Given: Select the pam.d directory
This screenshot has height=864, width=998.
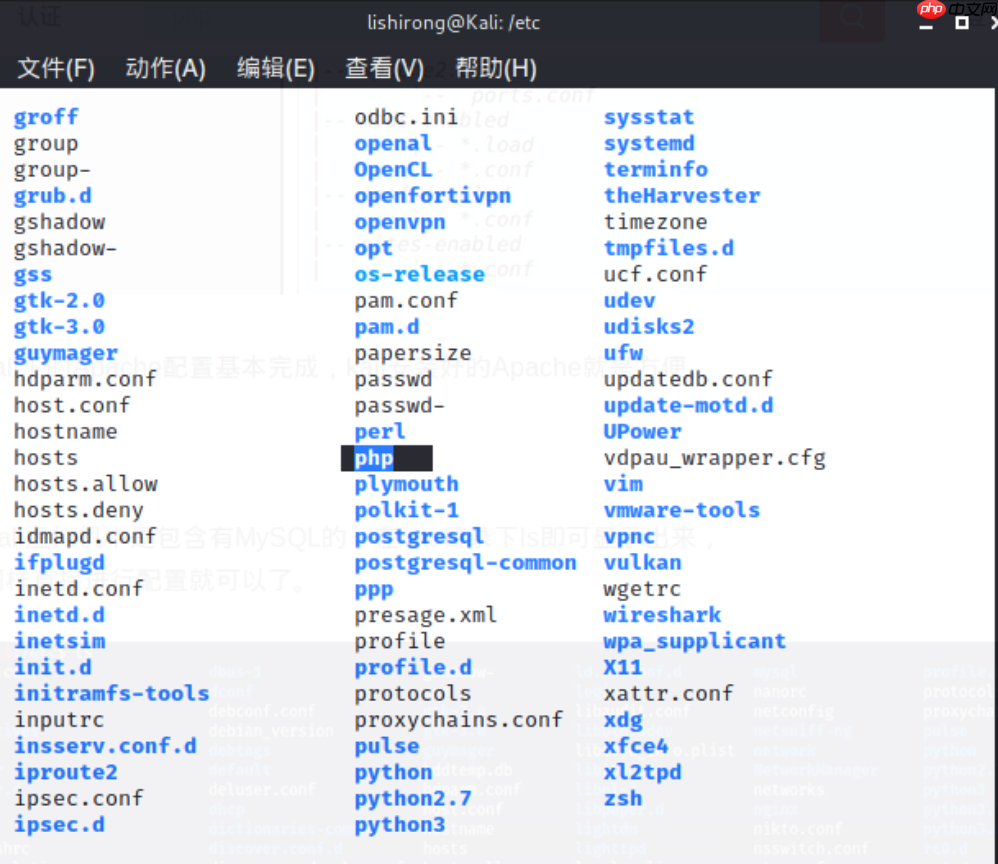Looking at the screenshot, I should tap(387, 327).
